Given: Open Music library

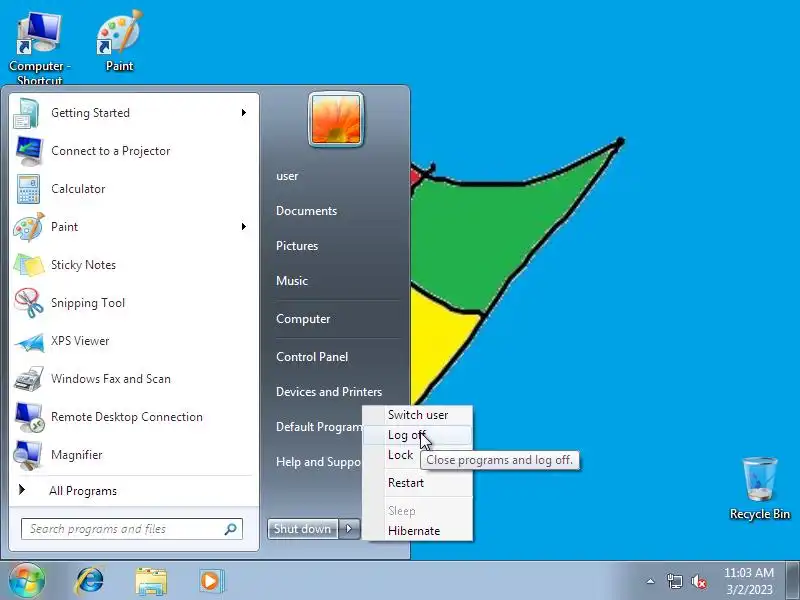Looking at the screenshot, I should pos(292,281).
